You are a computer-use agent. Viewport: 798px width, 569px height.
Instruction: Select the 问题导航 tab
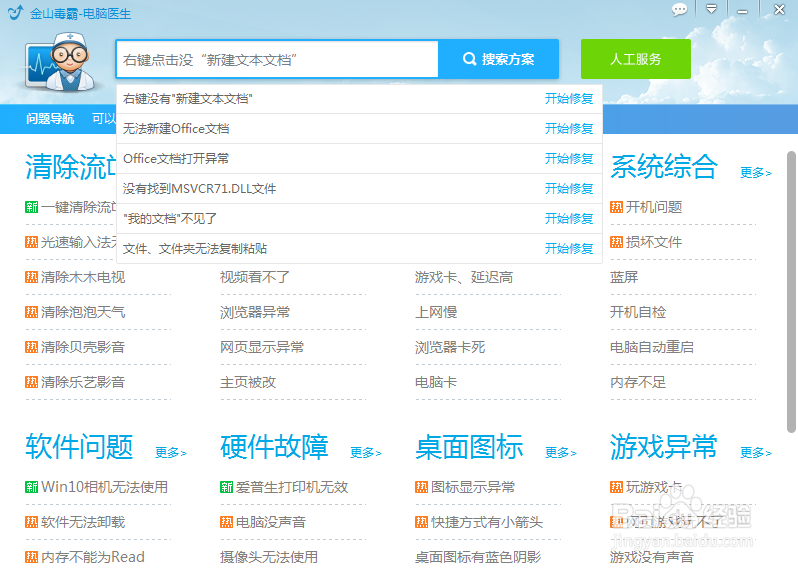[50, 119]
